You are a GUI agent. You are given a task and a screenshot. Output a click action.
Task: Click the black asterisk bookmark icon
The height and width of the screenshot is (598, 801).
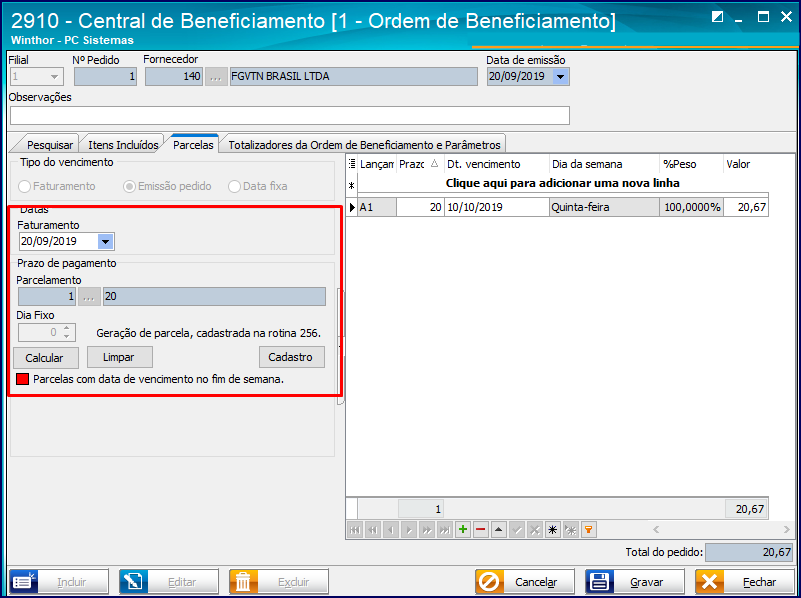coord(553,530)
